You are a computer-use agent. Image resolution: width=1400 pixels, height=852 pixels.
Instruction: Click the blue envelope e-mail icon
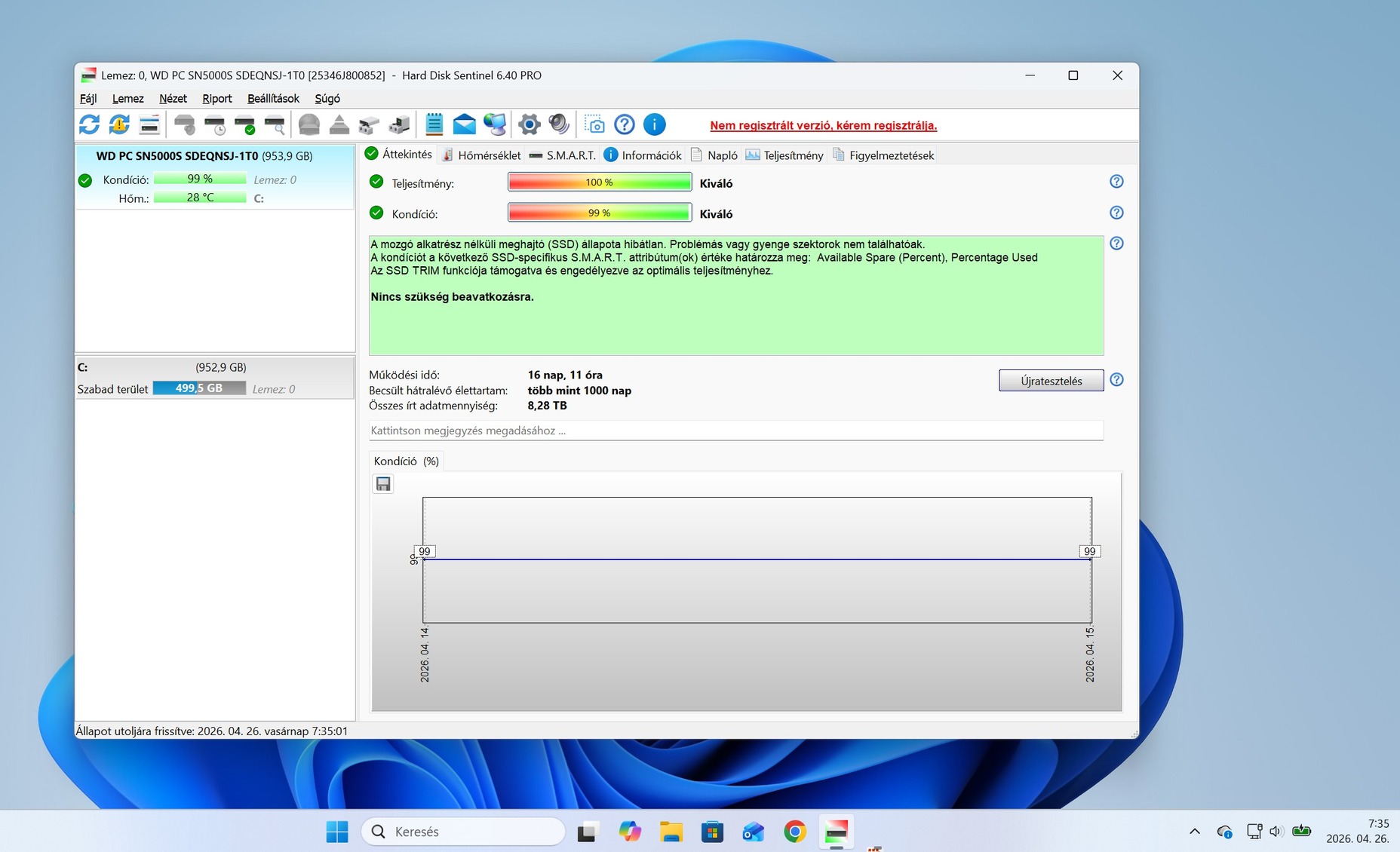[x=464, y=124]
